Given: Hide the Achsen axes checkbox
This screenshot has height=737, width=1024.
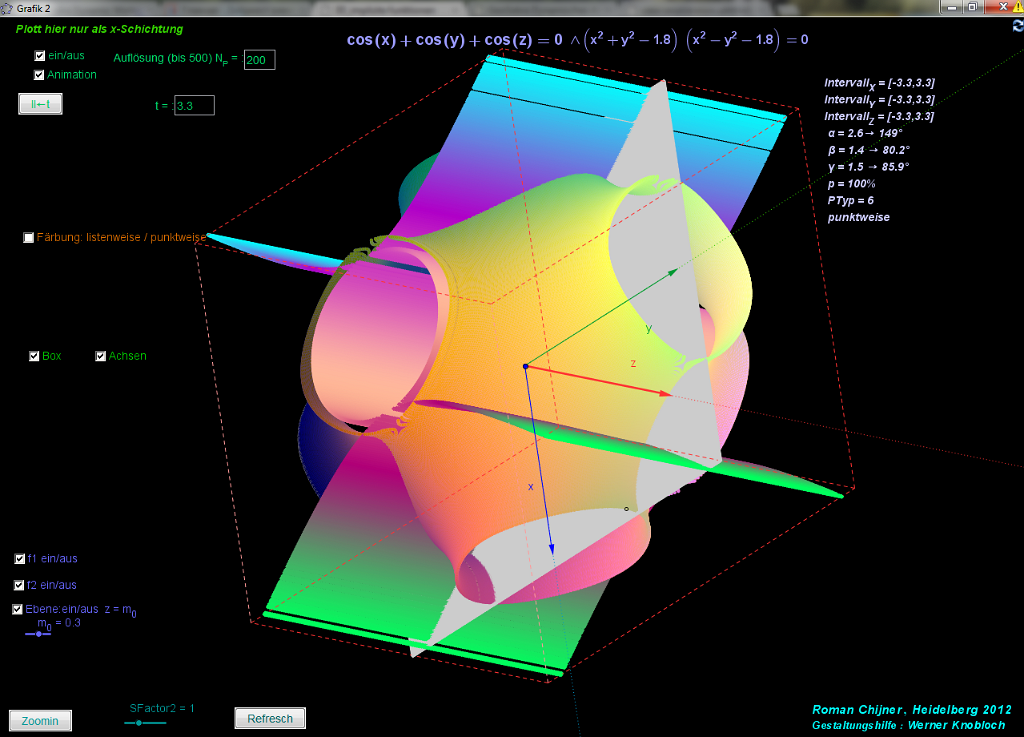Looking at the screenshot, I should pyautogui.click(x=101, y=356).
